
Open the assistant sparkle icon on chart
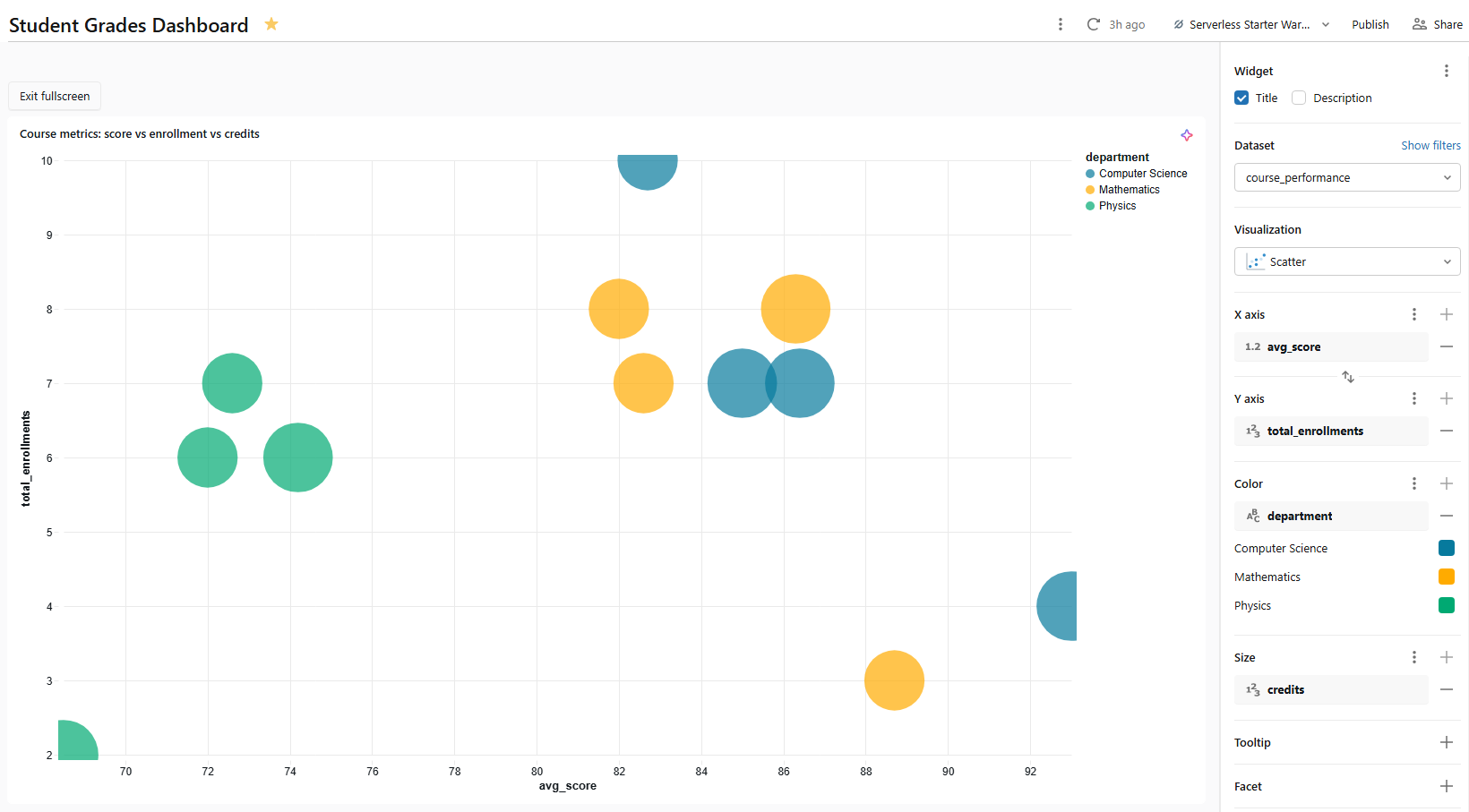point(1187,135)
